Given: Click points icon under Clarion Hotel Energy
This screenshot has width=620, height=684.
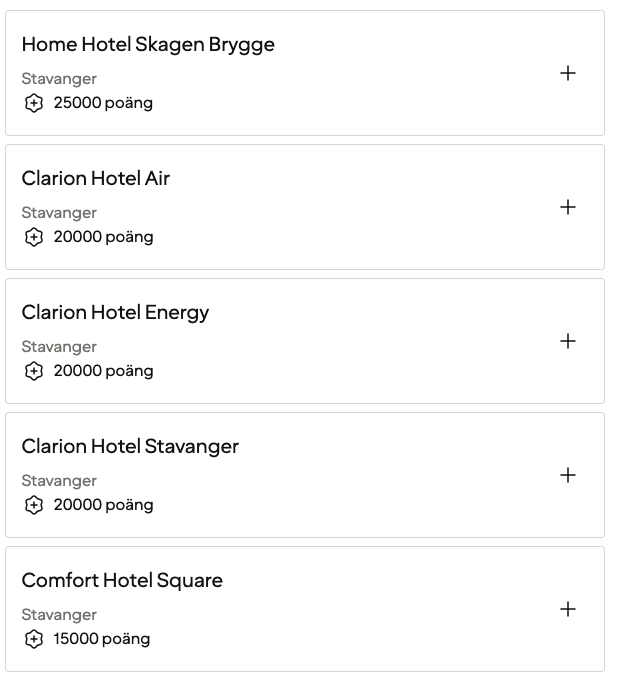Looking at the screenshot, I should click(34, 371).
